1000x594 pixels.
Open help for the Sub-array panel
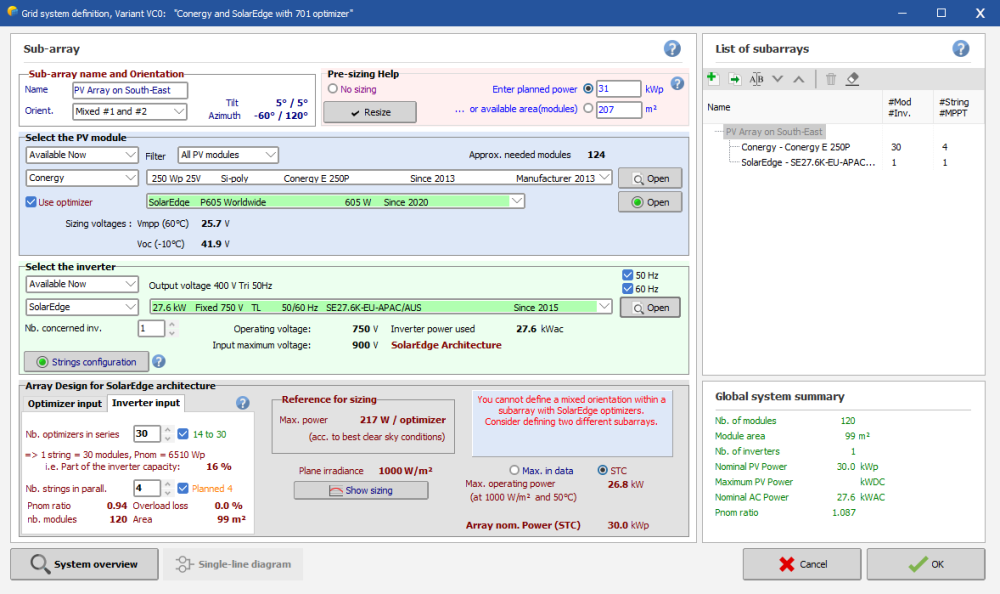click(672, 49)
